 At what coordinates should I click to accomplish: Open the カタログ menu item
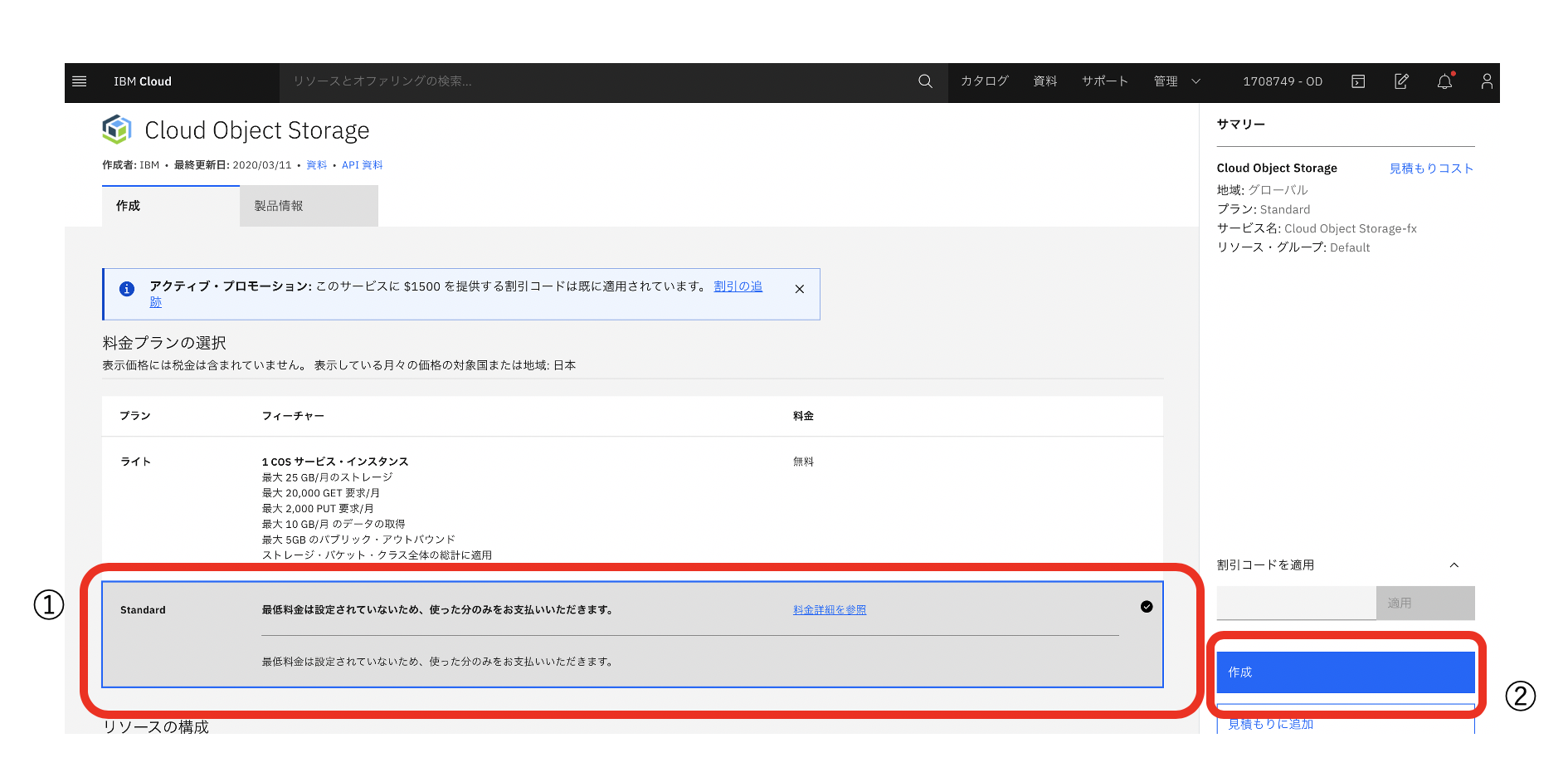[985, 81]
